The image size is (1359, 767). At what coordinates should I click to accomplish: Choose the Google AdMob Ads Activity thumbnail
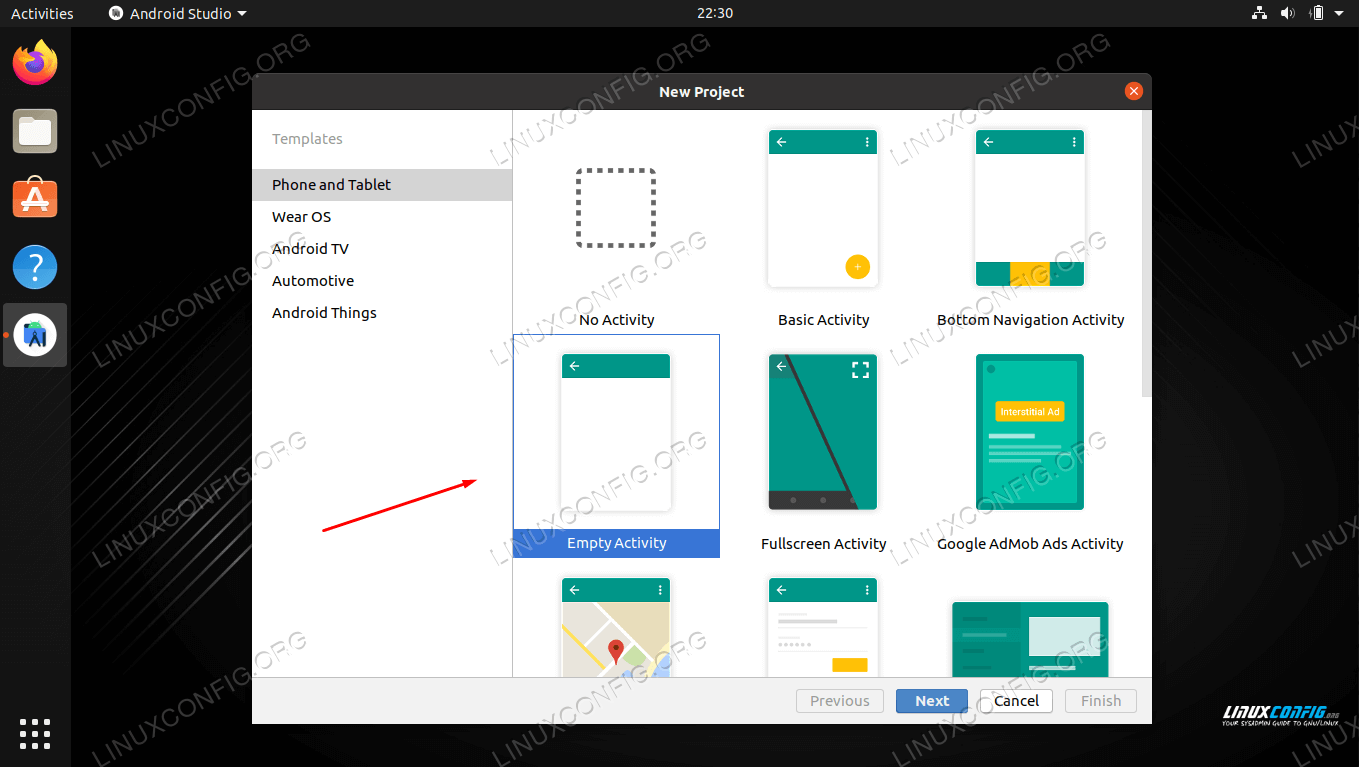pos(1030,432)
